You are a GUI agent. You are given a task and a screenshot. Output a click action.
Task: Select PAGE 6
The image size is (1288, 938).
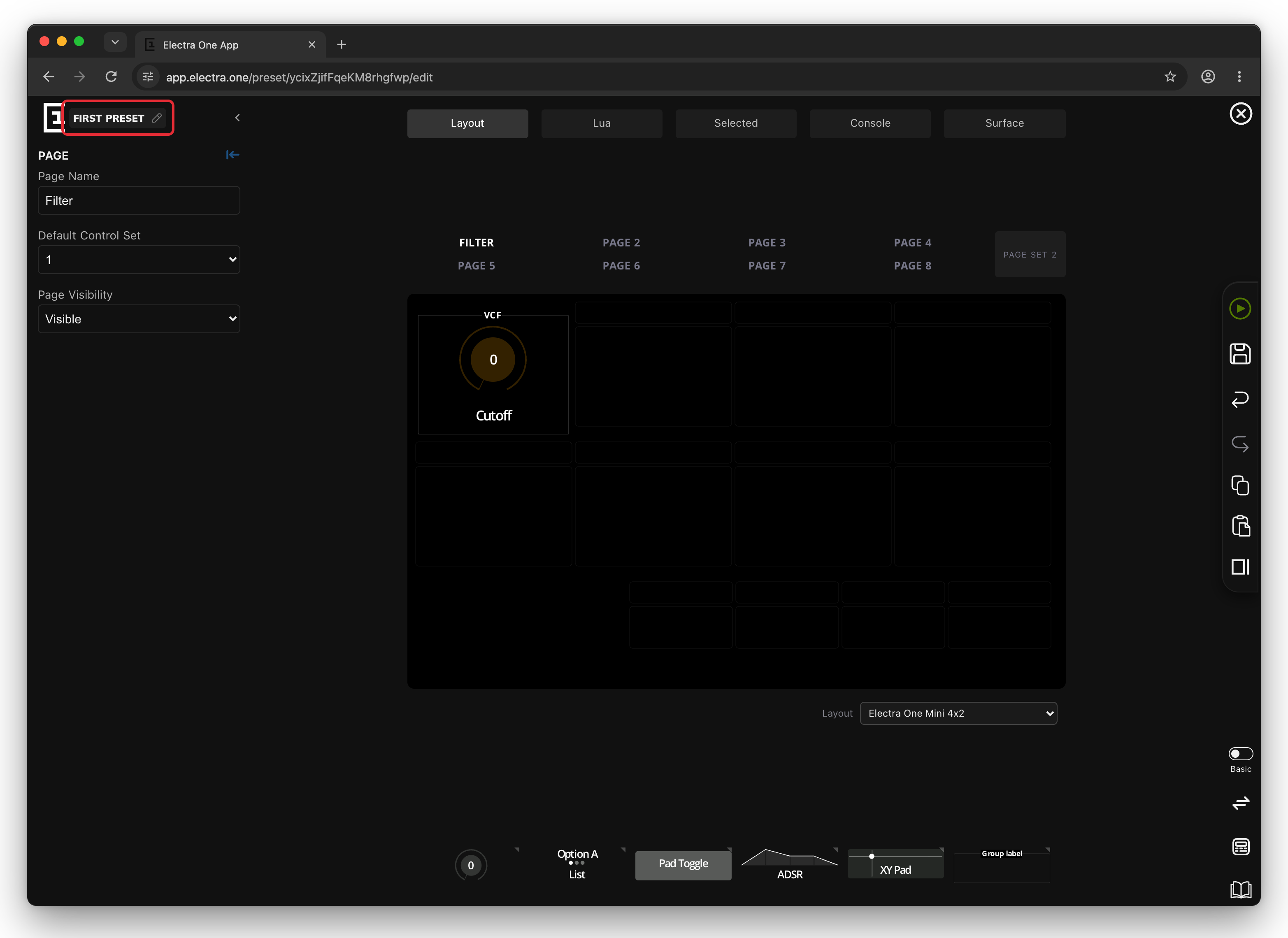[621, 266]
